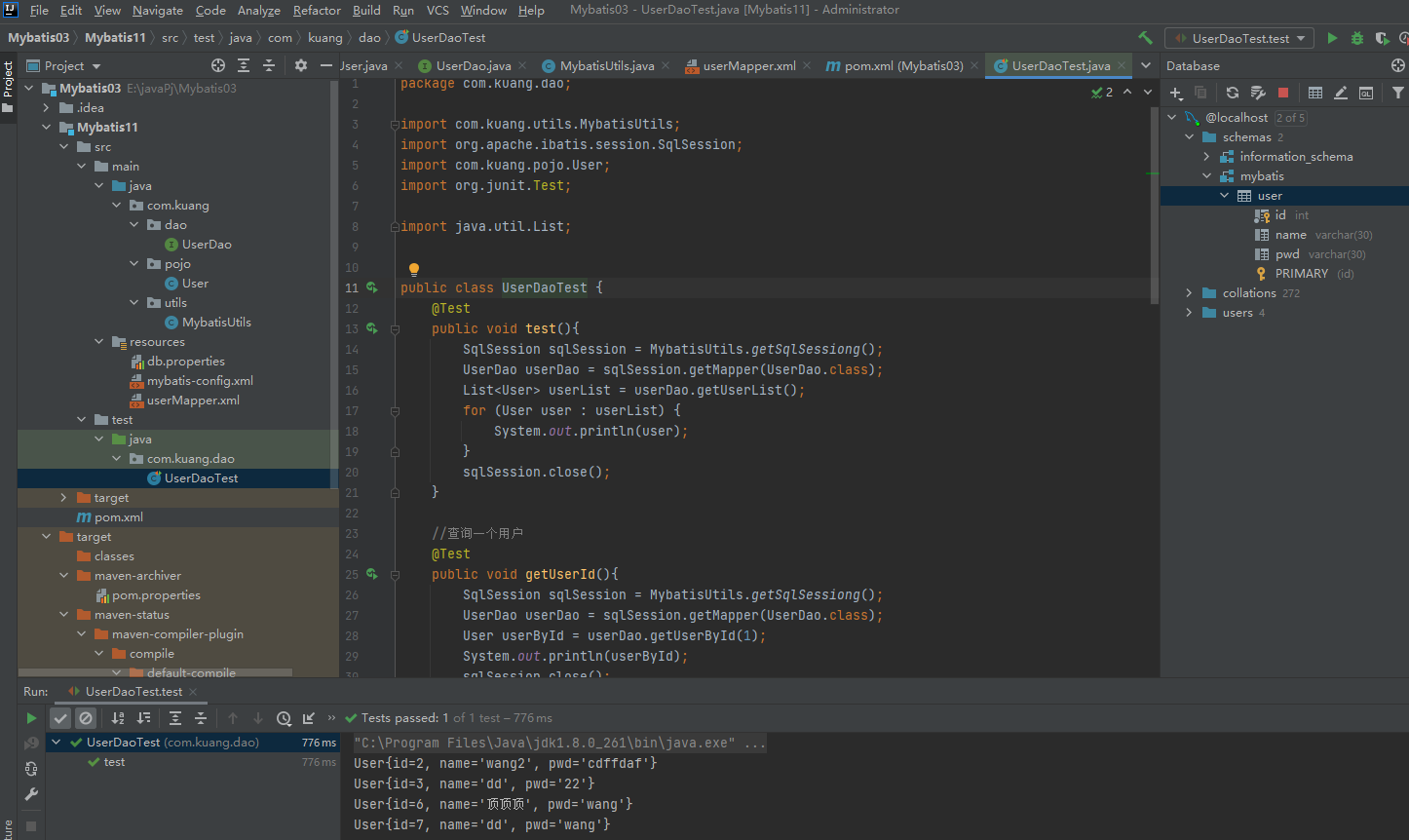1409x840 pixels.
Task: Toggle auto-test rerun in Run sidebar
Action: [31, 769]
